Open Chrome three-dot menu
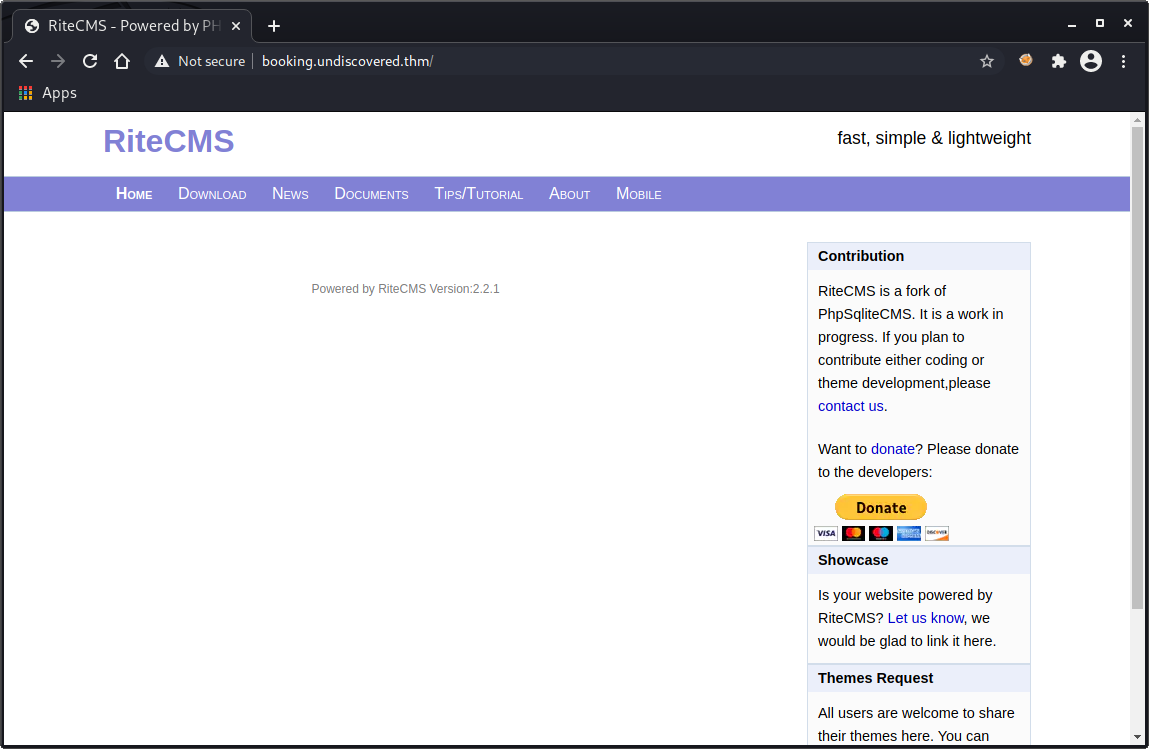 click(1124, 61)
